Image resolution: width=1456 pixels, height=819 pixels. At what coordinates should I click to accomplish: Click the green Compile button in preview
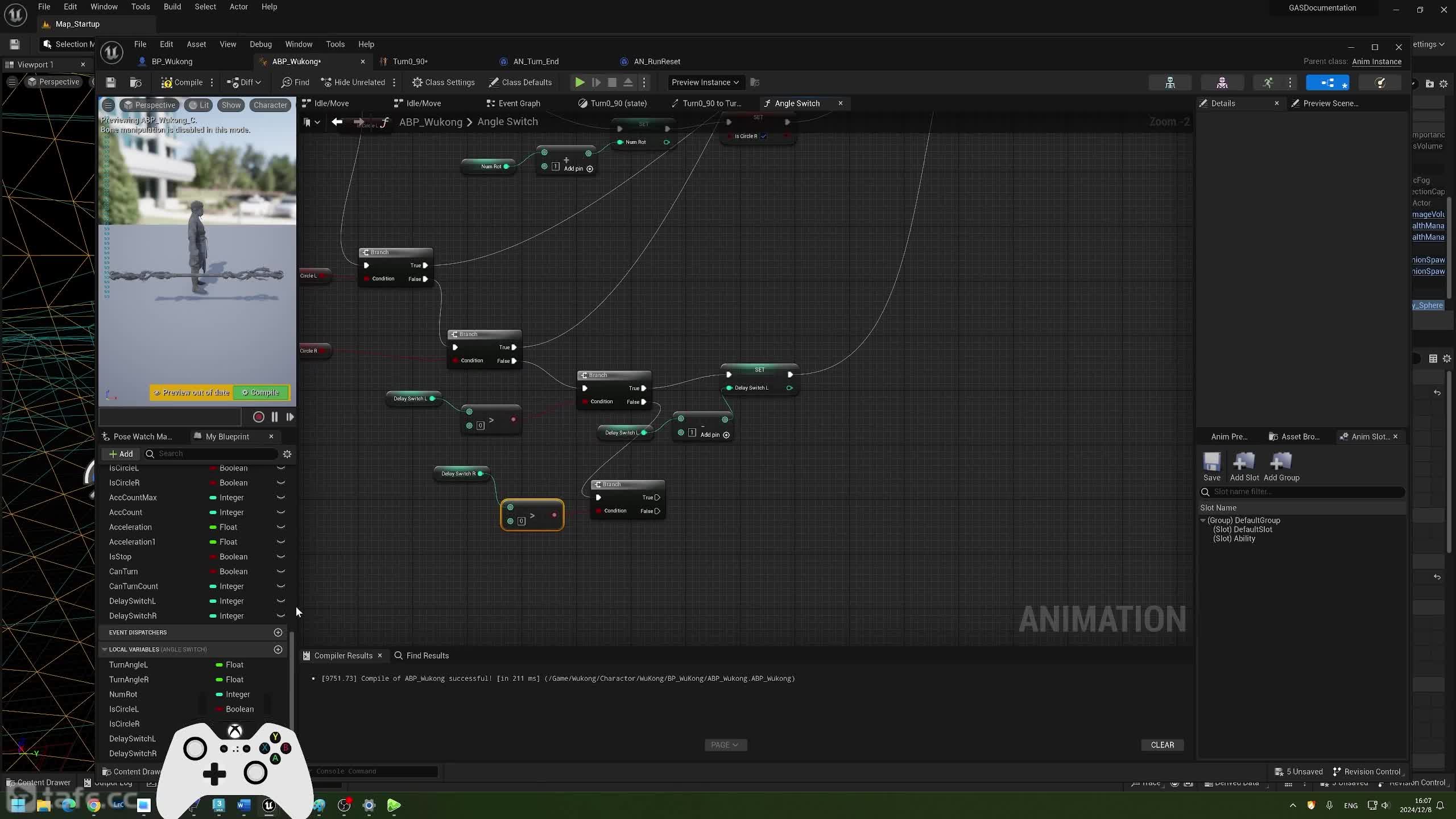point(260,392)
